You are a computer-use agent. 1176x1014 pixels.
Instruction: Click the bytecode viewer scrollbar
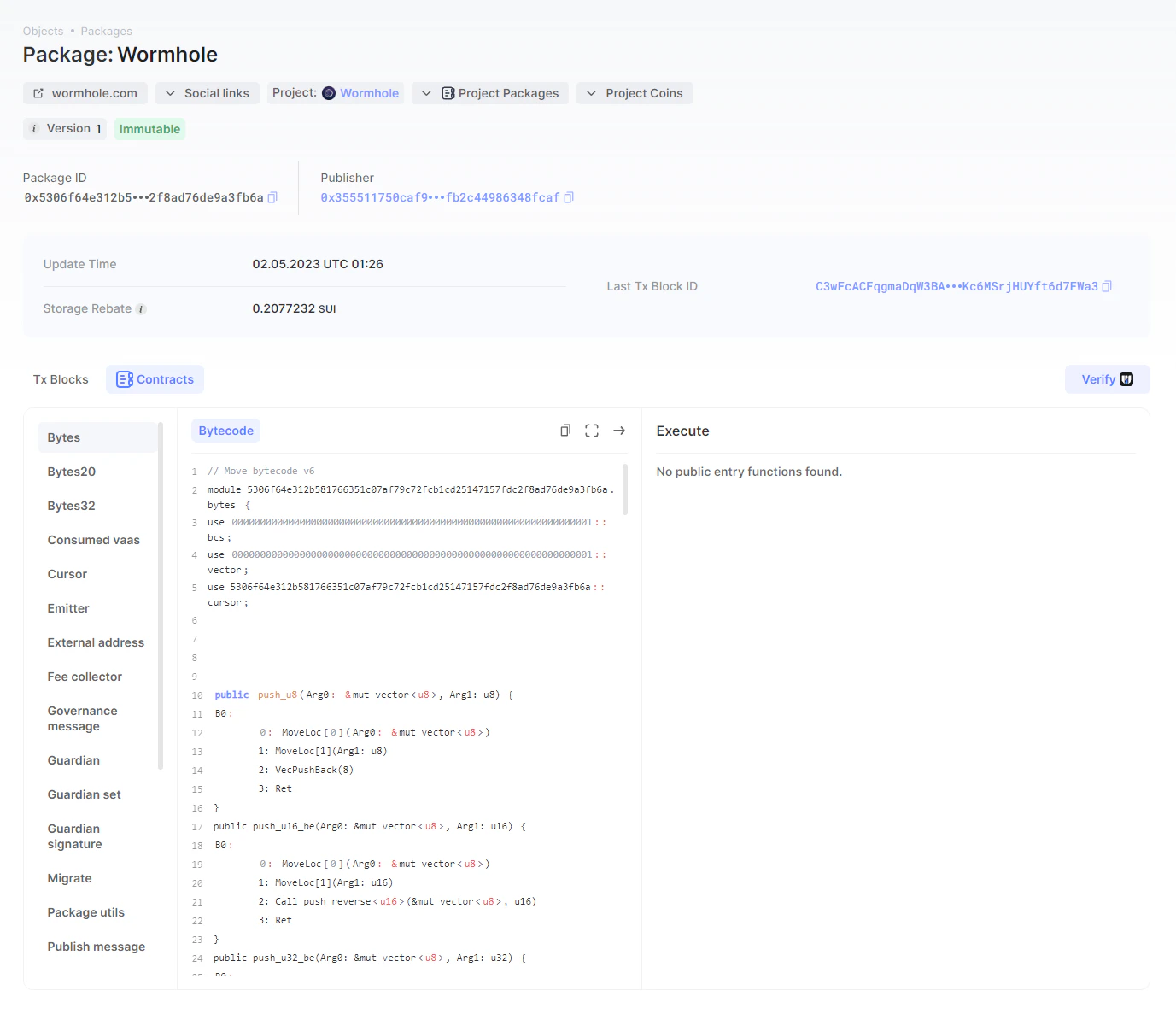click(x=625, y=489)
